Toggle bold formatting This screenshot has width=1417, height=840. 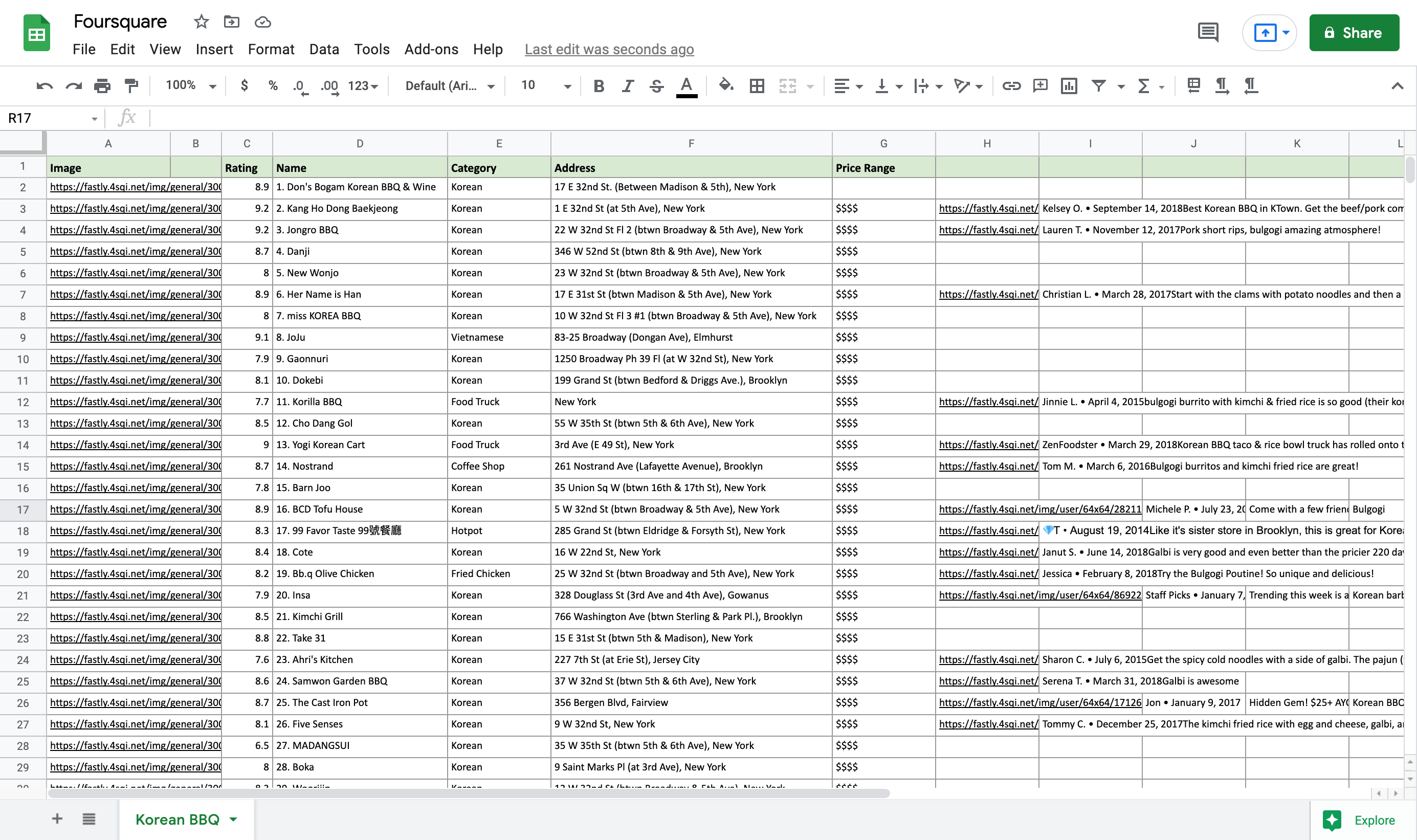click(598, 85)
